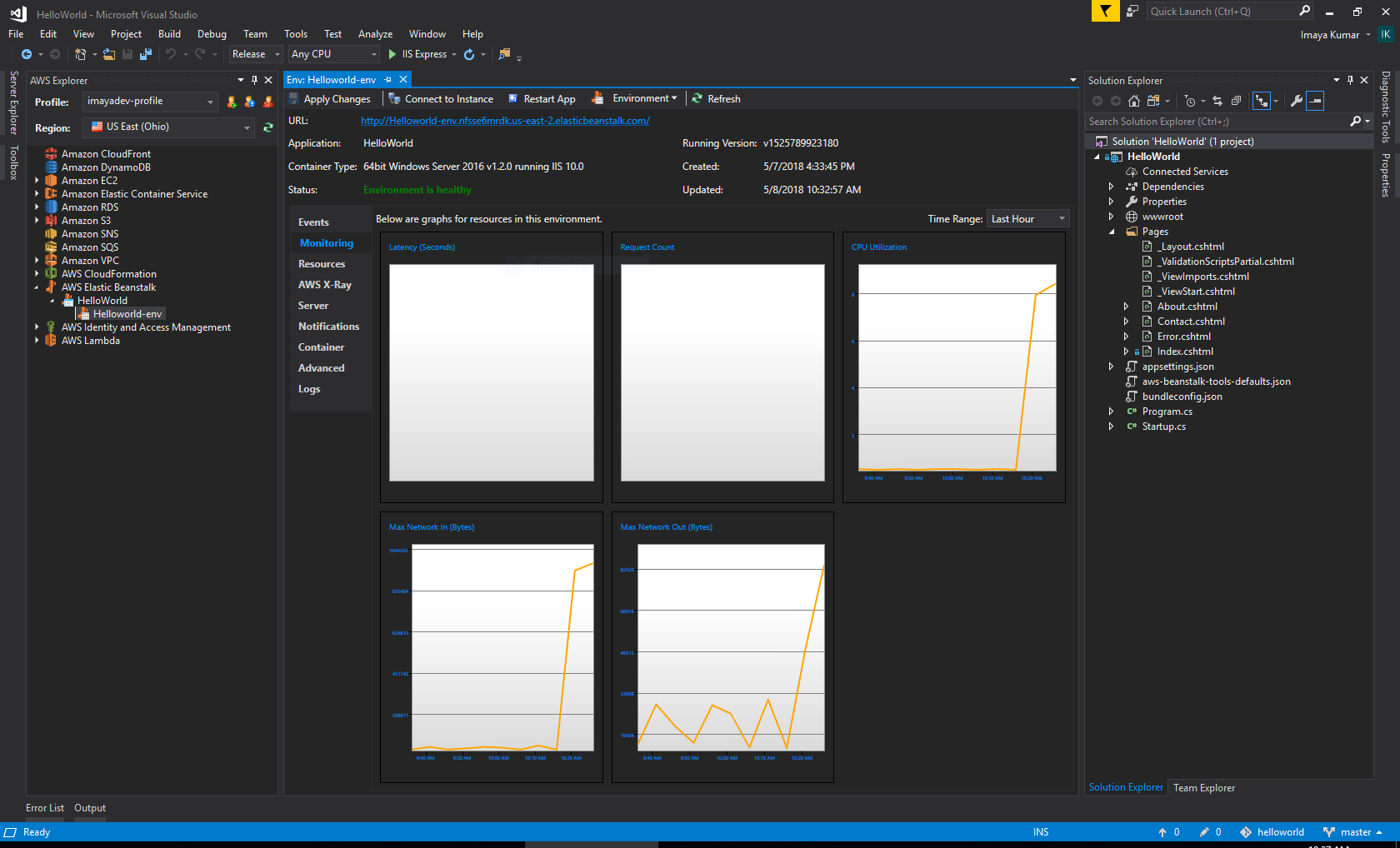Click Connect to Instance
Image resolution: width=1400 pixels, height=848 pixels.
tap(442, 99)
